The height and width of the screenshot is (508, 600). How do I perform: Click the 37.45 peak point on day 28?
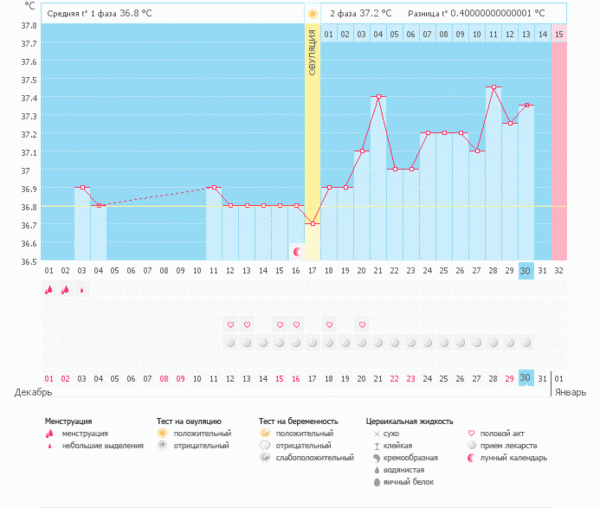pyautogui.click(x=493, y=87)
